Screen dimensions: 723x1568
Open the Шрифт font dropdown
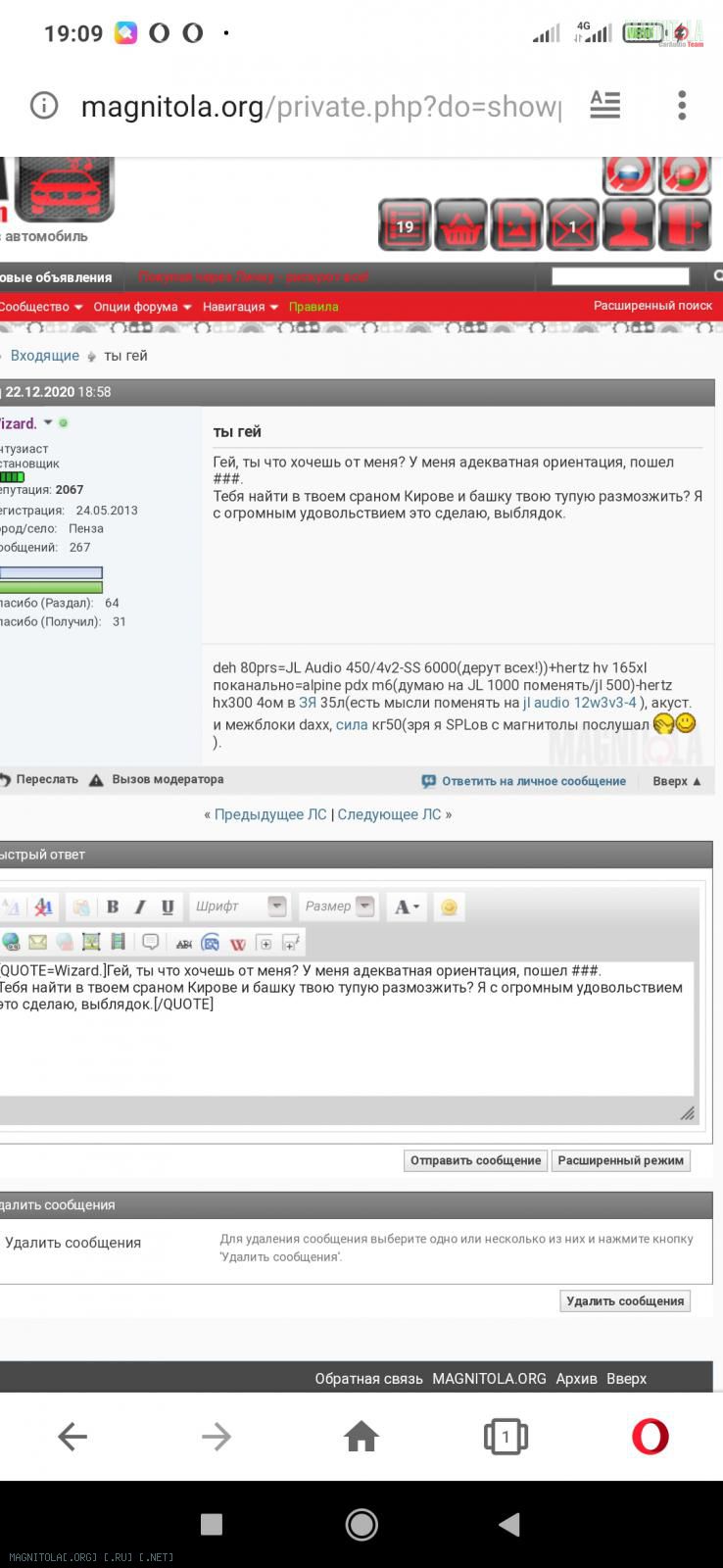[239, 906]
